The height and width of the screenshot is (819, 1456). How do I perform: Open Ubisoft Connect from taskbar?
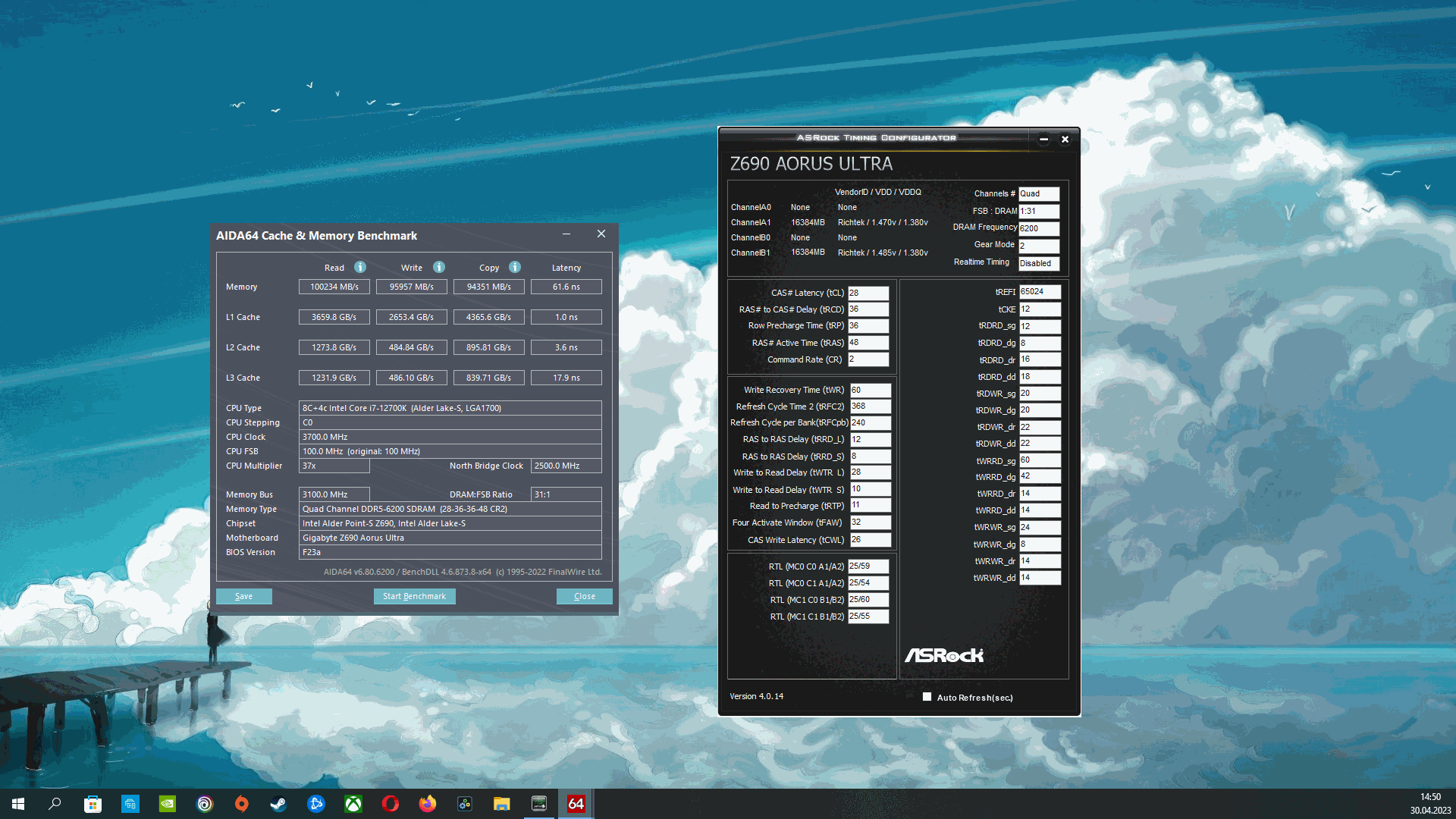(x=205, y=804)
